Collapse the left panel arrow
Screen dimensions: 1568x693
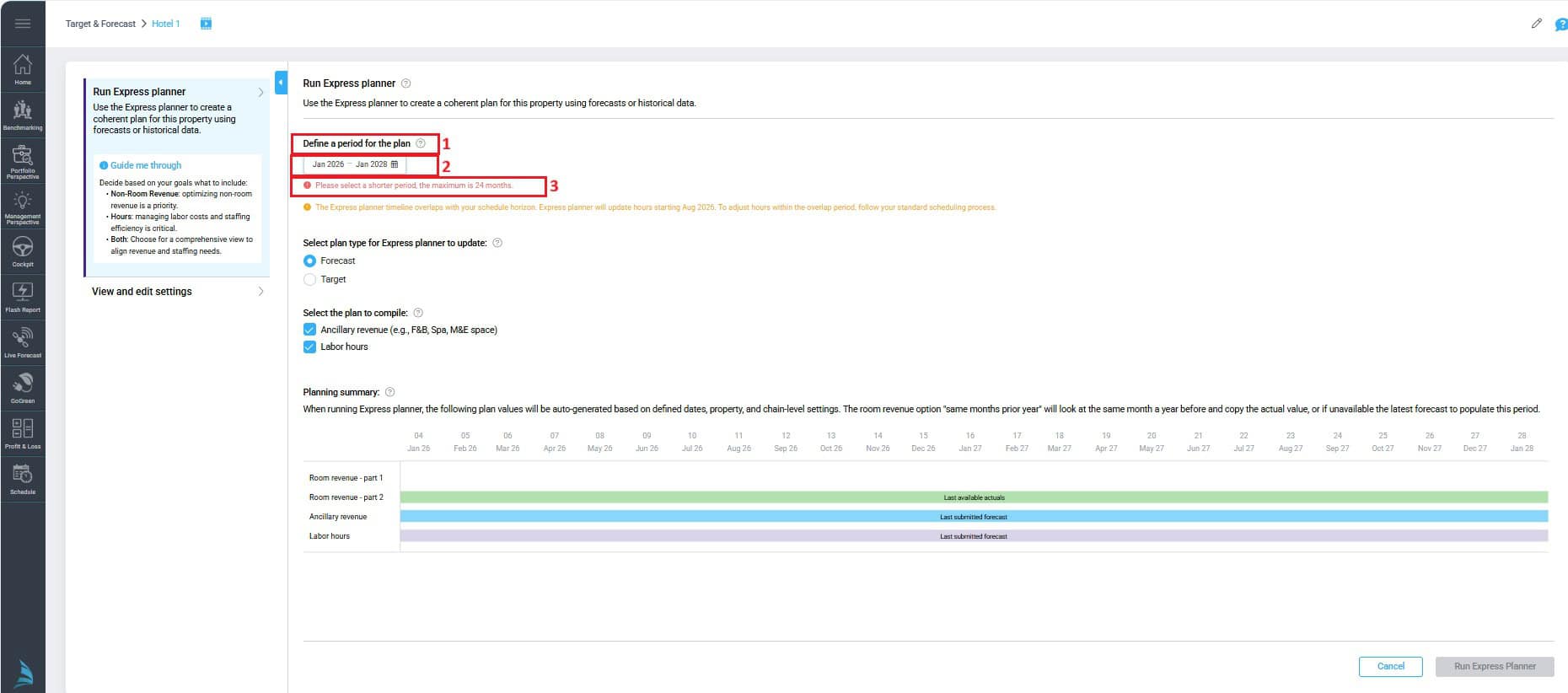281,83
